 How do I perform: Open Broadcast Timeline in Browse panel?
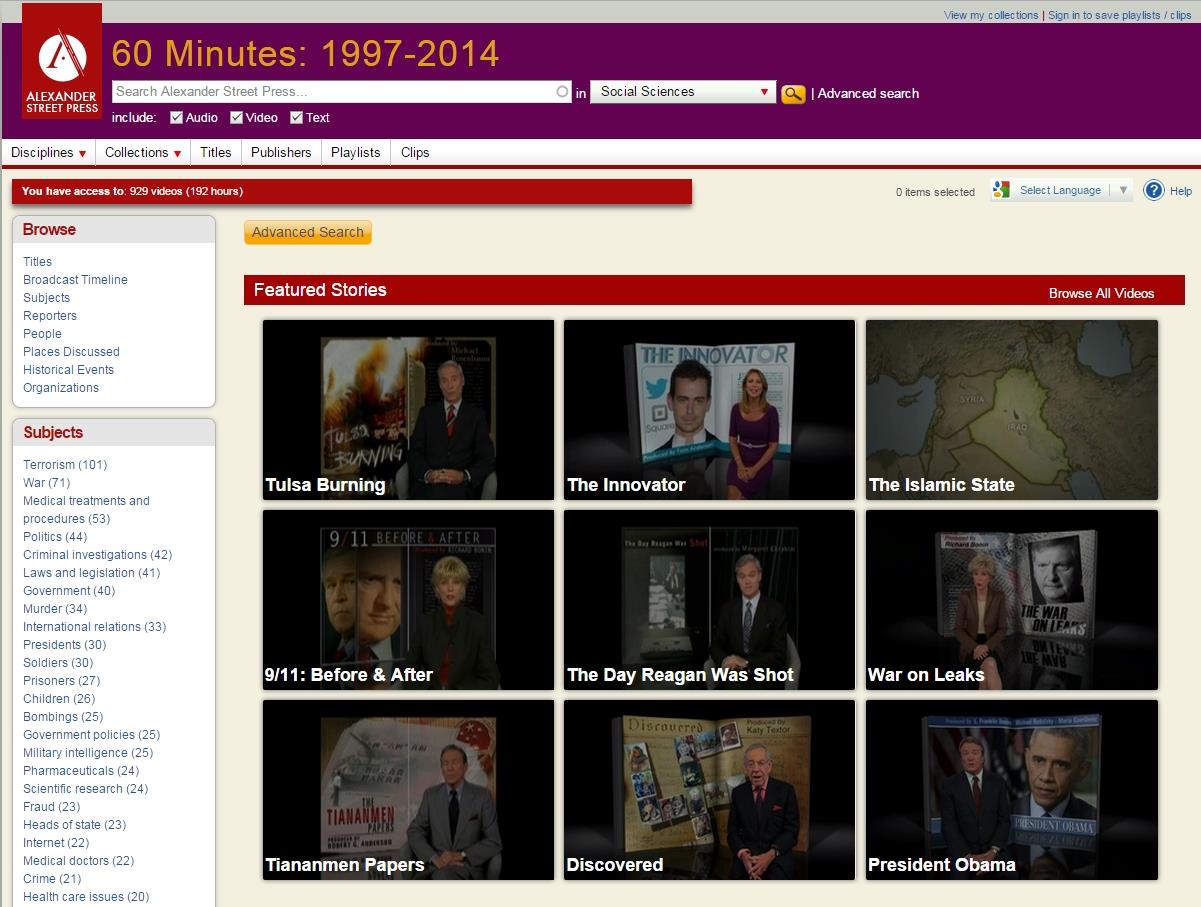click(x=75, y=280)
